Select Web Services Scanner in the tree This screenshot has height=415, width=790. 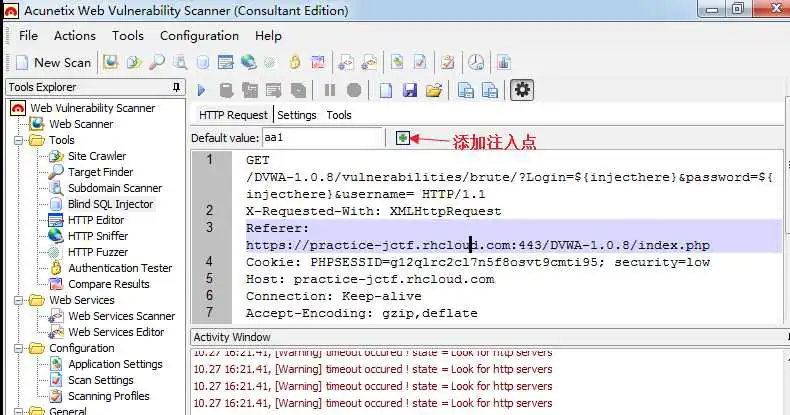click(121, 316)
